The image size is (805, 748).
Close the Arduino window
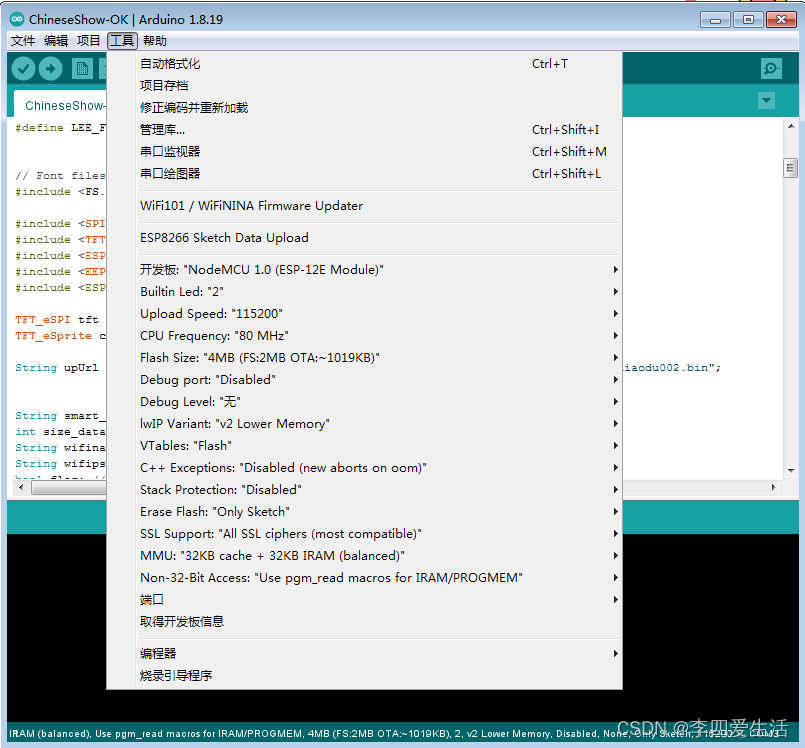[x=781, y=20]
